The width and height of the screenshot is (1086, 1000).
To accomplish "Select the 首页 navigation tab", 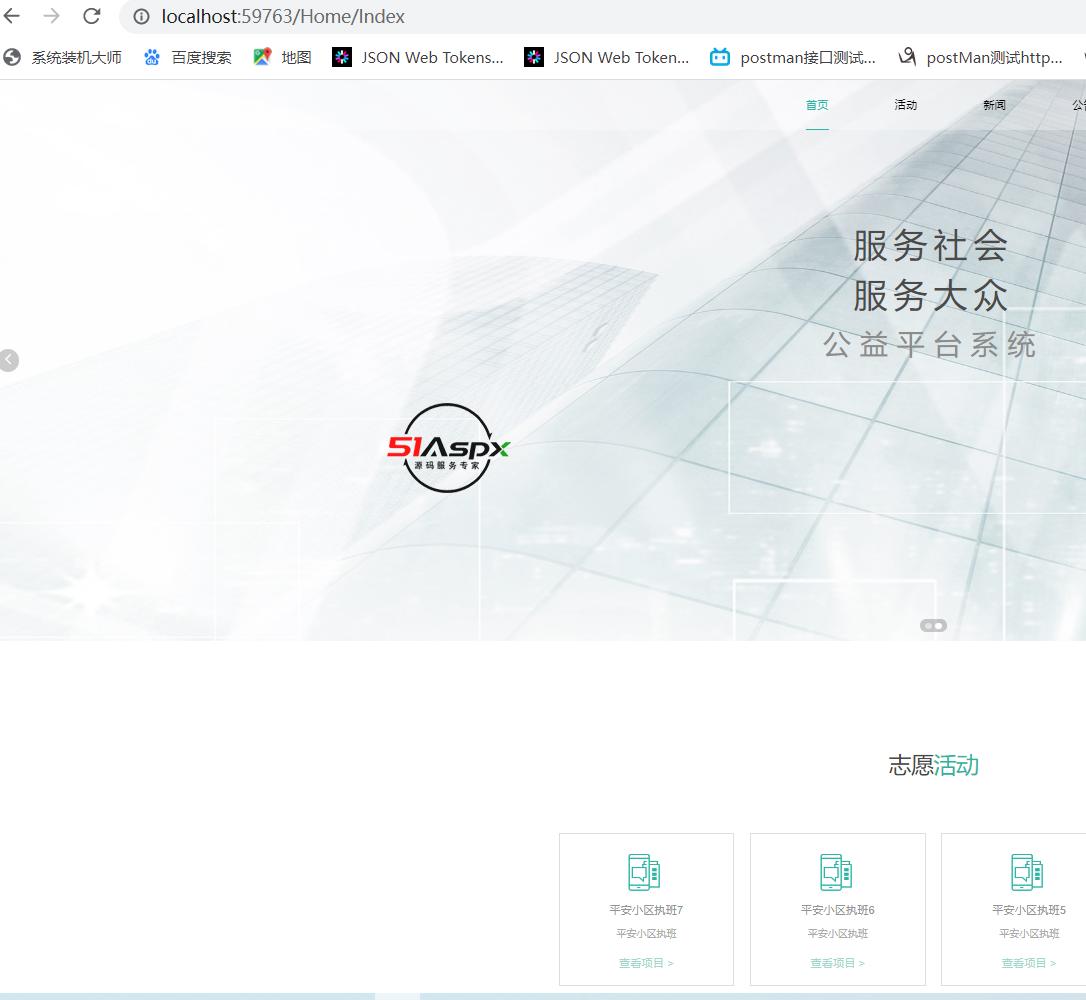I will click(x=817, y=105).
